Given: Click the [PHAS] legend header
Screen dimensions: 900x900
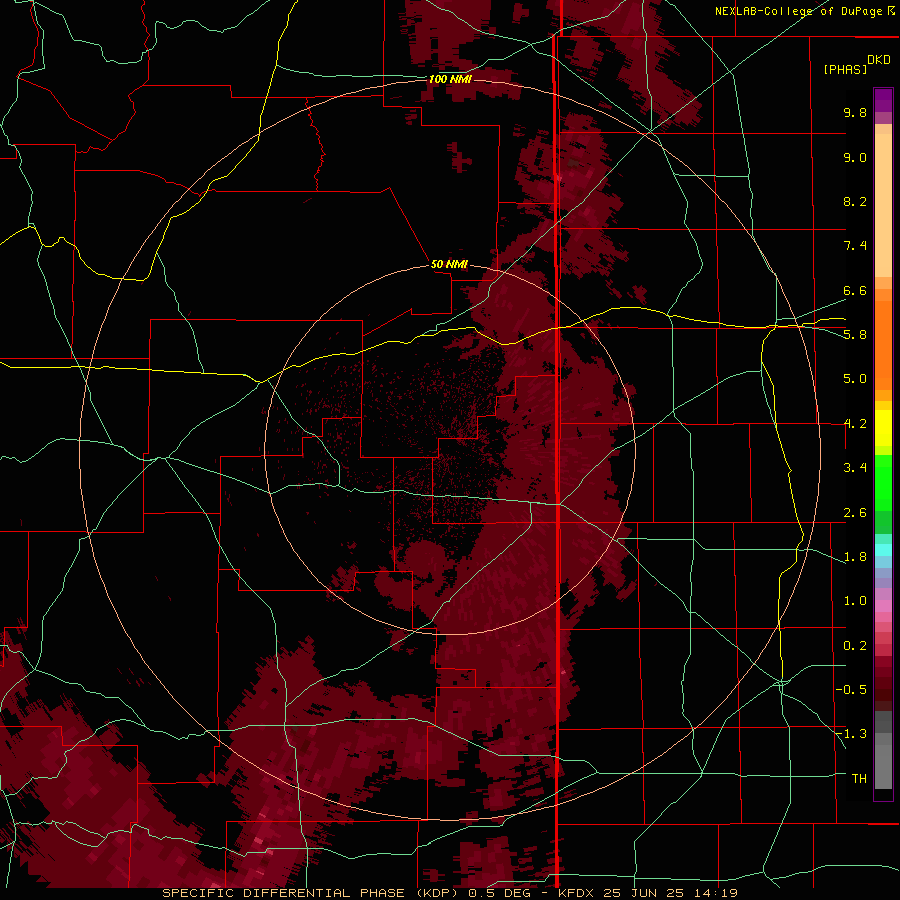Looking at the screenshot, I should [x=845, y=69].
